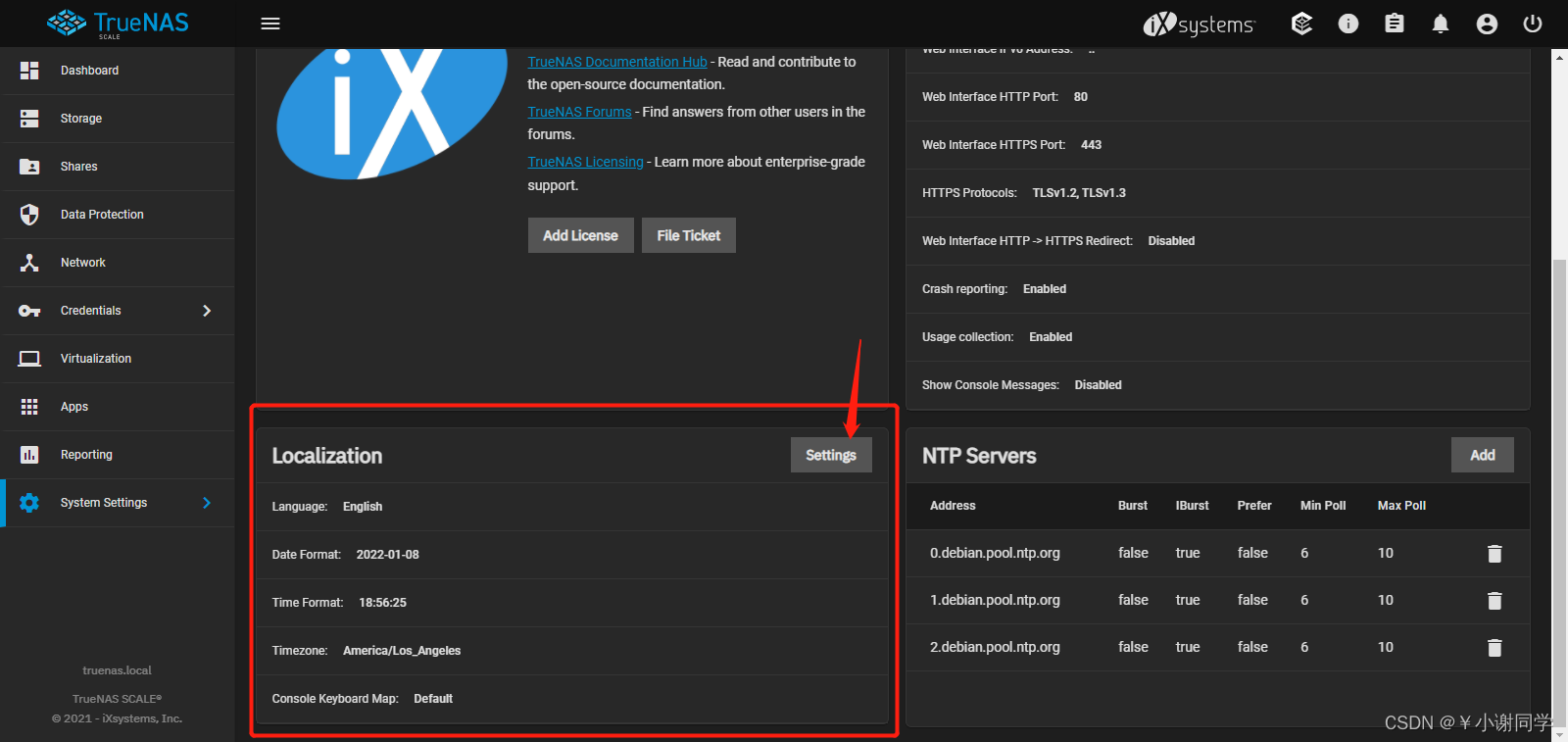Viewport: 1568px width, 742px height.
Task: Click the Data Protection shield icon
Action: click(x=29, y=215)
